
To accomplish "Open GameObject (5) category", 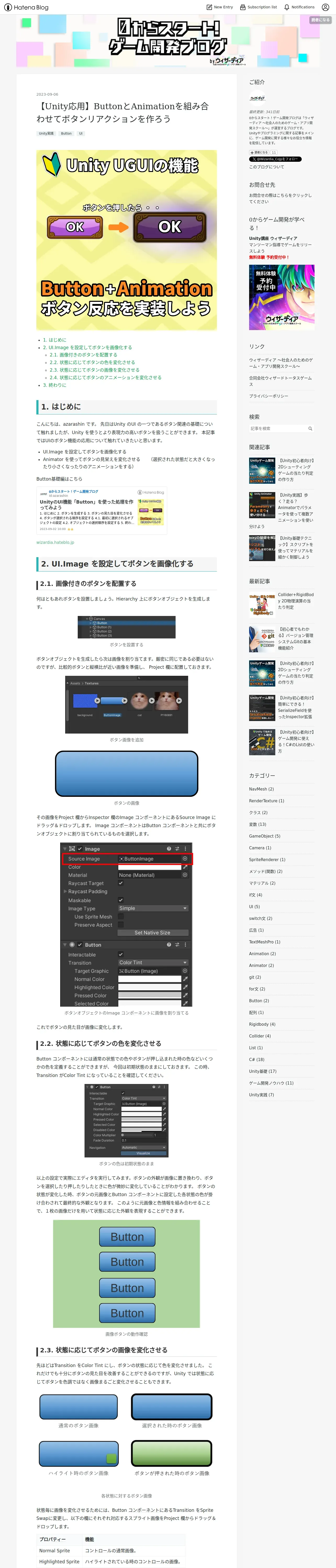I will [x=265, y=836].
